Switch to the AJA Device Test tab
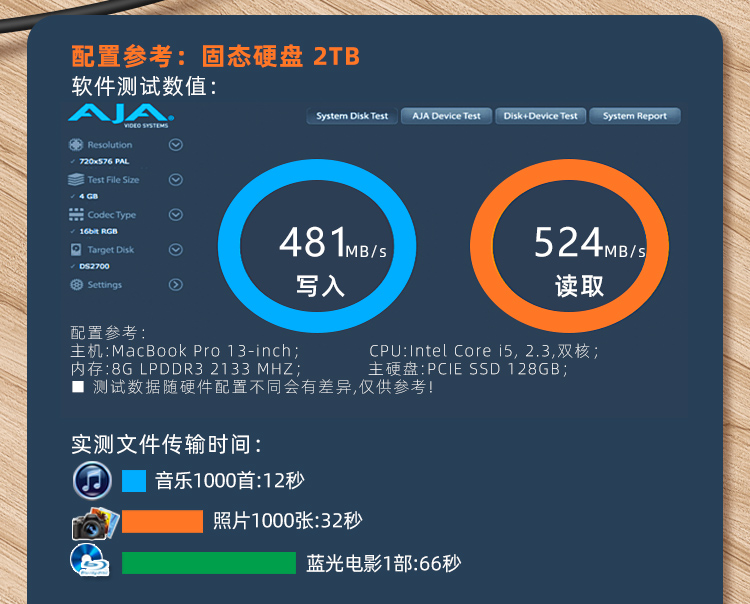This screenshot has width=750, height=604. (446, 116)
